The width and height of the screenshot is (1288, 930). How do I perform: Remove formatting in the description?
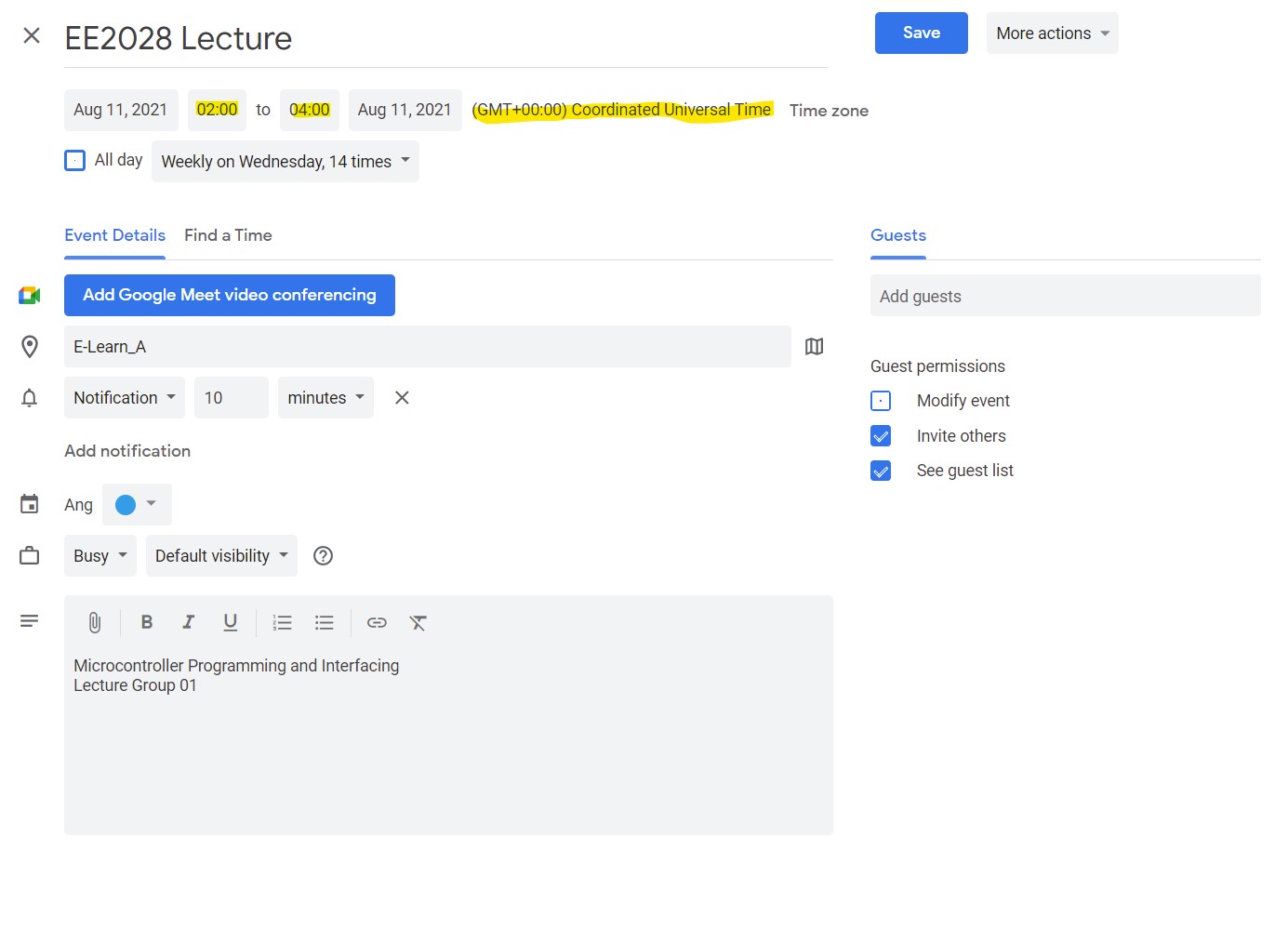point(418,622)
